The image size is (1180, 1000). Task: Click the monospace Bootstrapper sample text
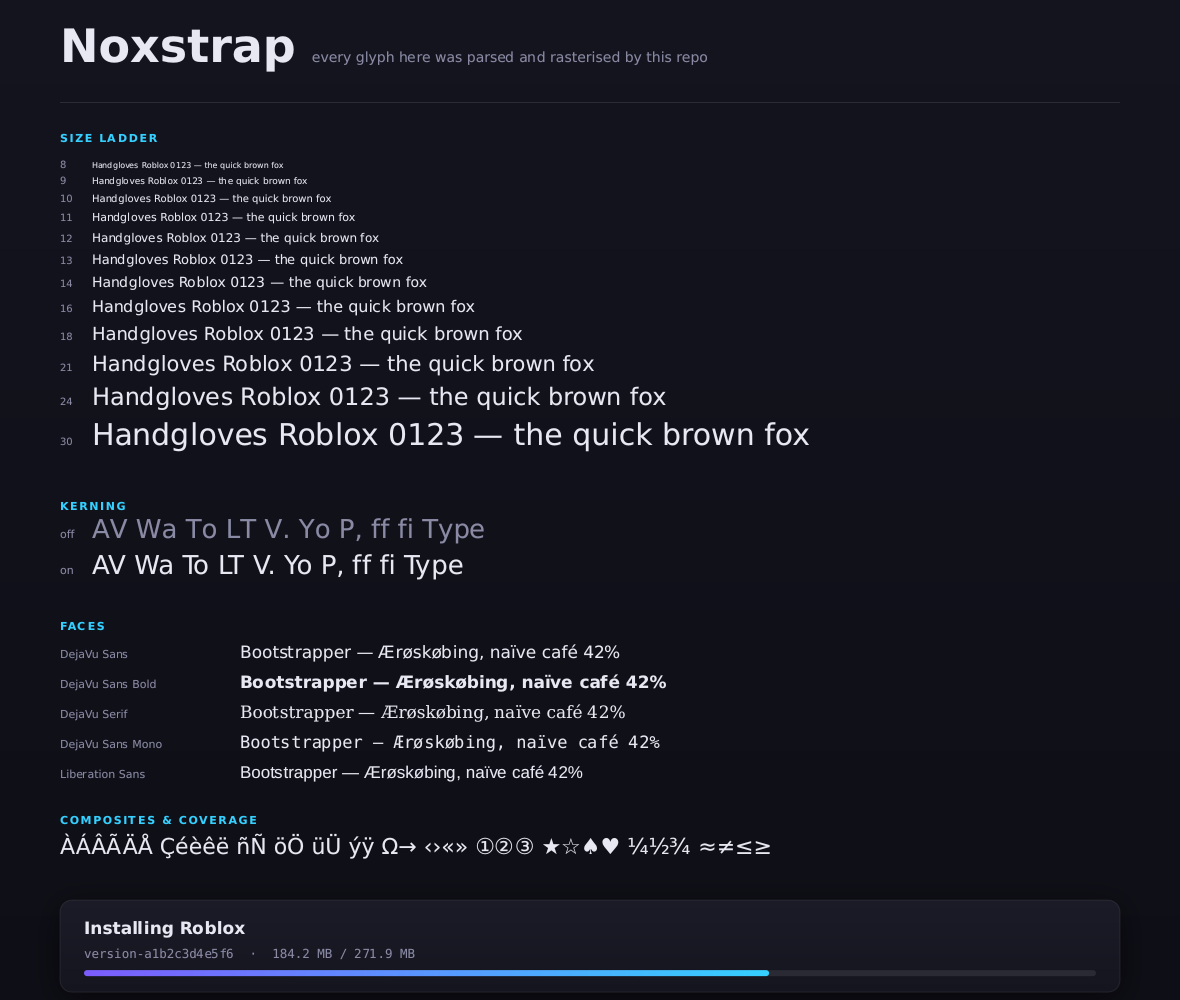pos(450,743)
